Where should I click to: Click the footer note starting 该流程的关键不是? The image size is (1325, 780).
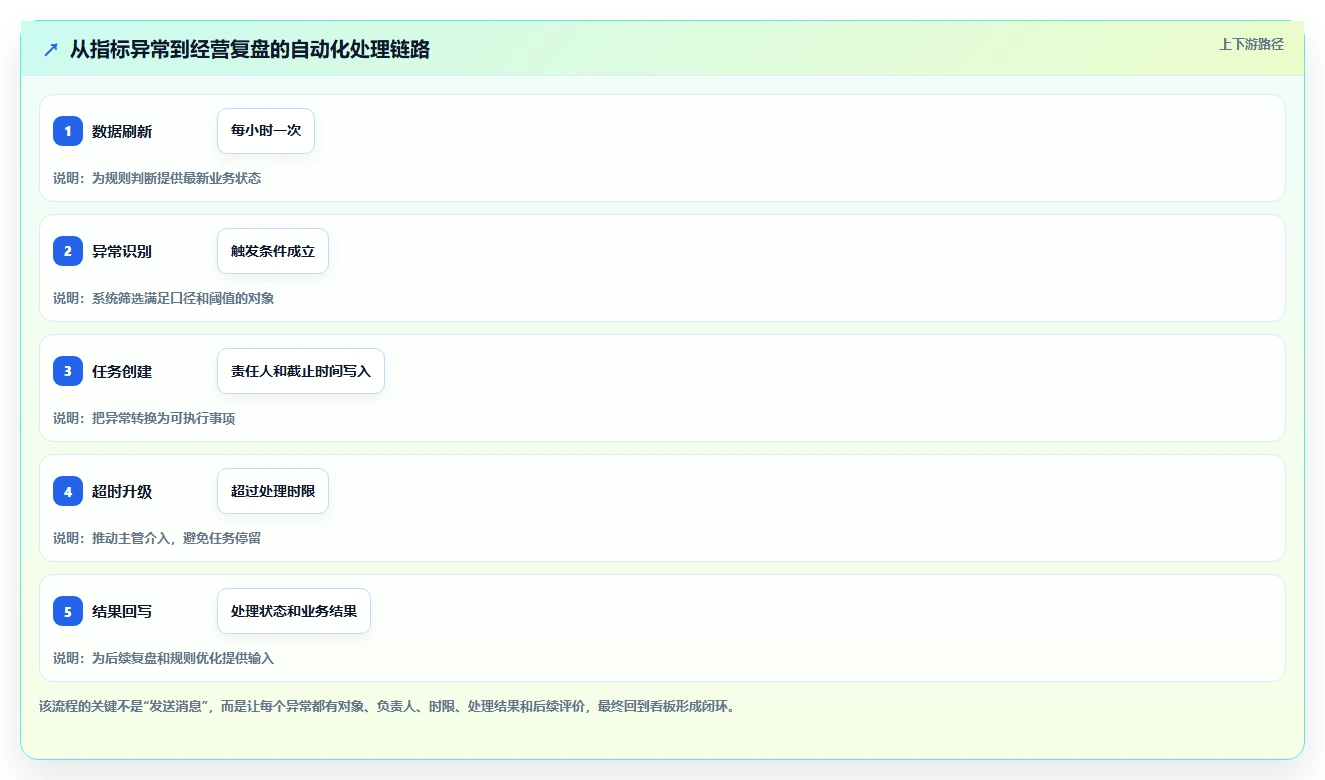click(x=388, y=707)
